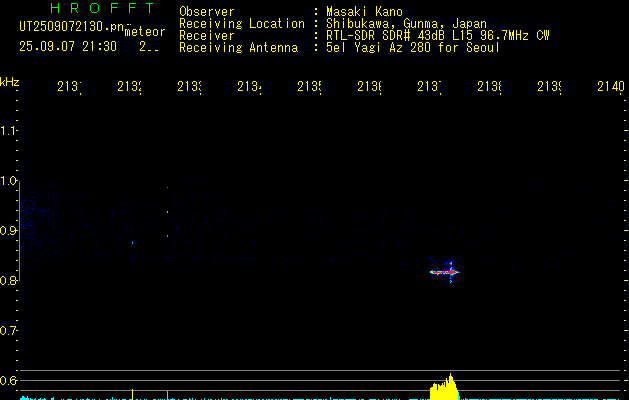
Task: Click the kHz axis unit label
Action: pos(9,82)
